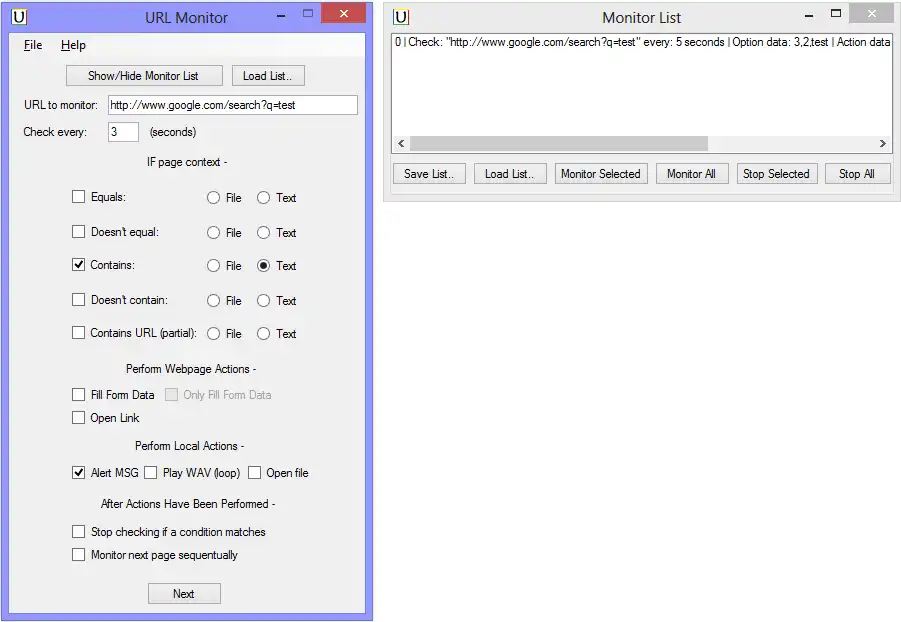Minimize the Monitor List window

coord(809,16)
